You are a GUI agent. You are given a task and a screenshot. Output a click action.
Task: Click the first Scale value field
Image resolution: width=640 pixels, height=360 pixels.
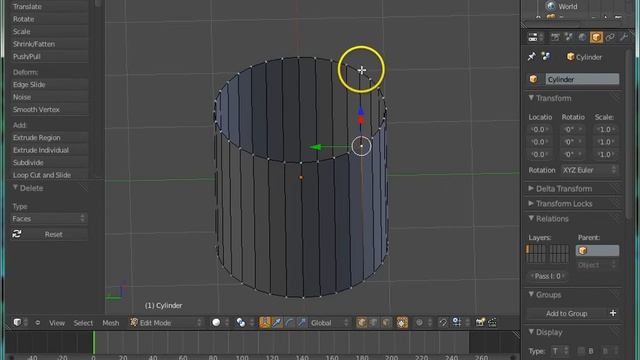pyautogui.click(x=606, y=129)
